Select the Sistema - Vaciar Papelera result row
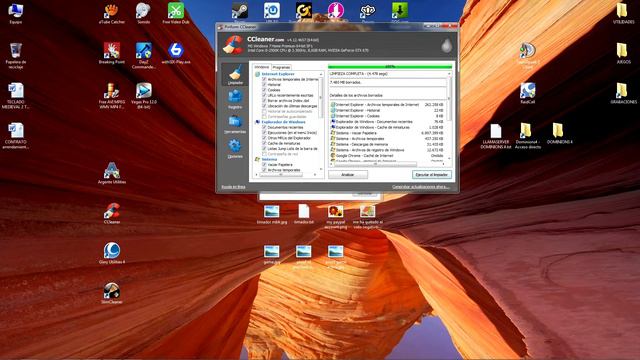The height and width of the screenshot is (360, 640). point(387,133)
